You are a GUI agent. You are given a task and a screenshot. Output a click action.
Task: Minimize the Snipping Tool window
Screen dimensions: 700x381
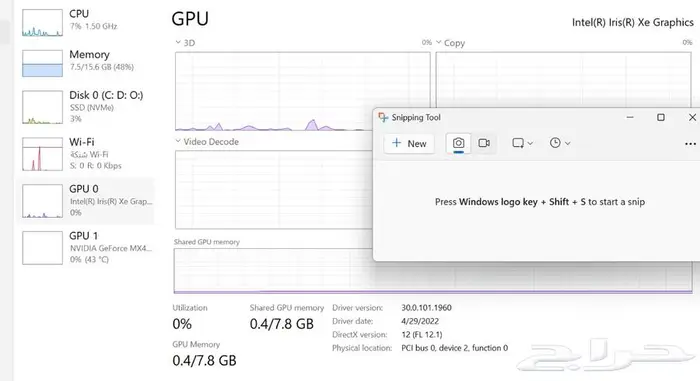click(x=630, y=117)
